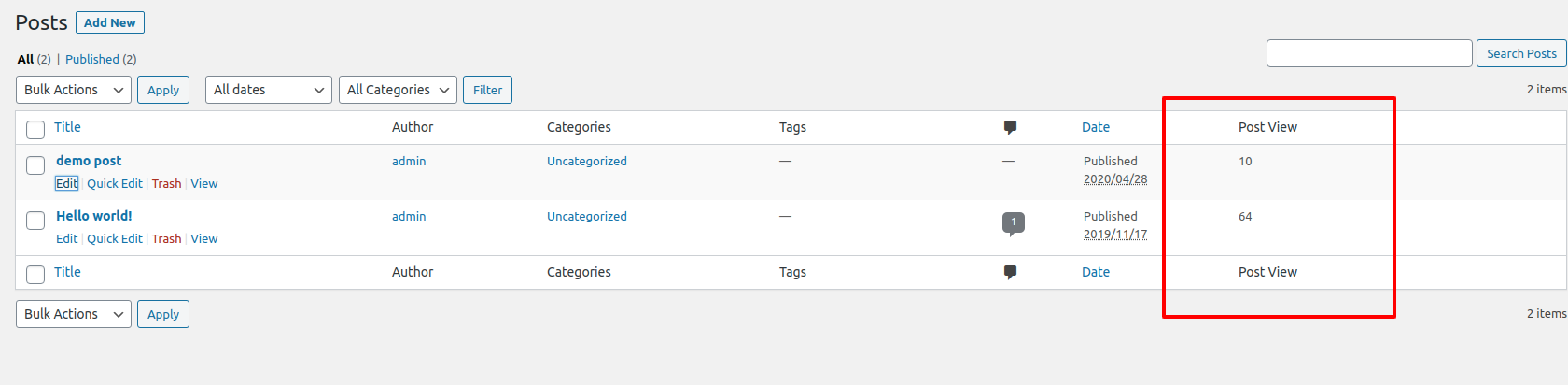Switch to the Published posts view

pyautogui.click(x=91, y=59)
